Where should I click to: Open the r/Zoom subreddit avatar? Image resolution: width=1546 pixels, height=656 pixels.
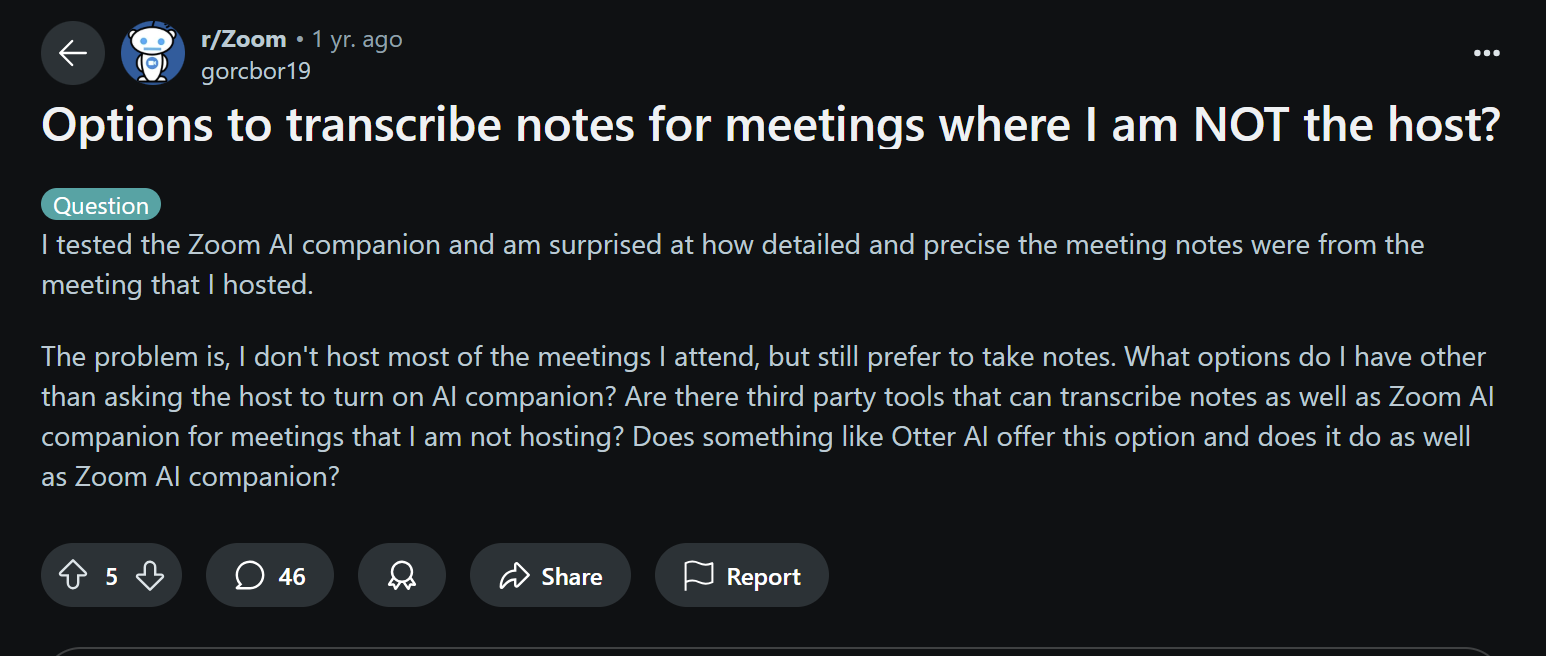(x=153, y=53)
